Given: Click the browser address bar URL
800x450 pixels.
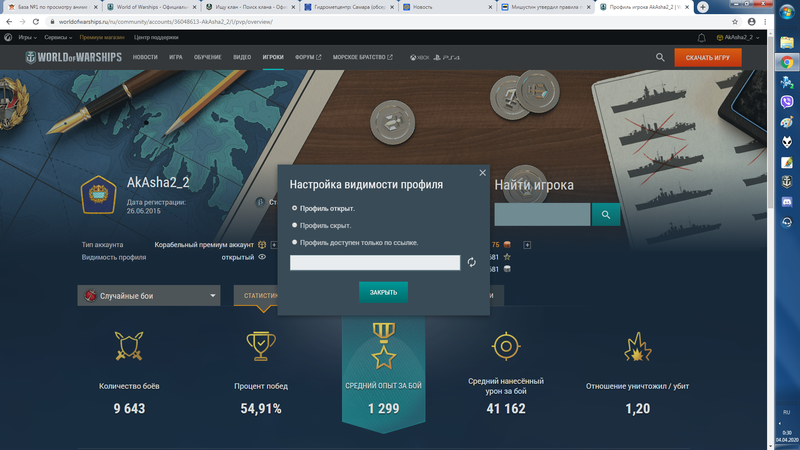Looking at the screenshot, I should (x=166, y=22).
